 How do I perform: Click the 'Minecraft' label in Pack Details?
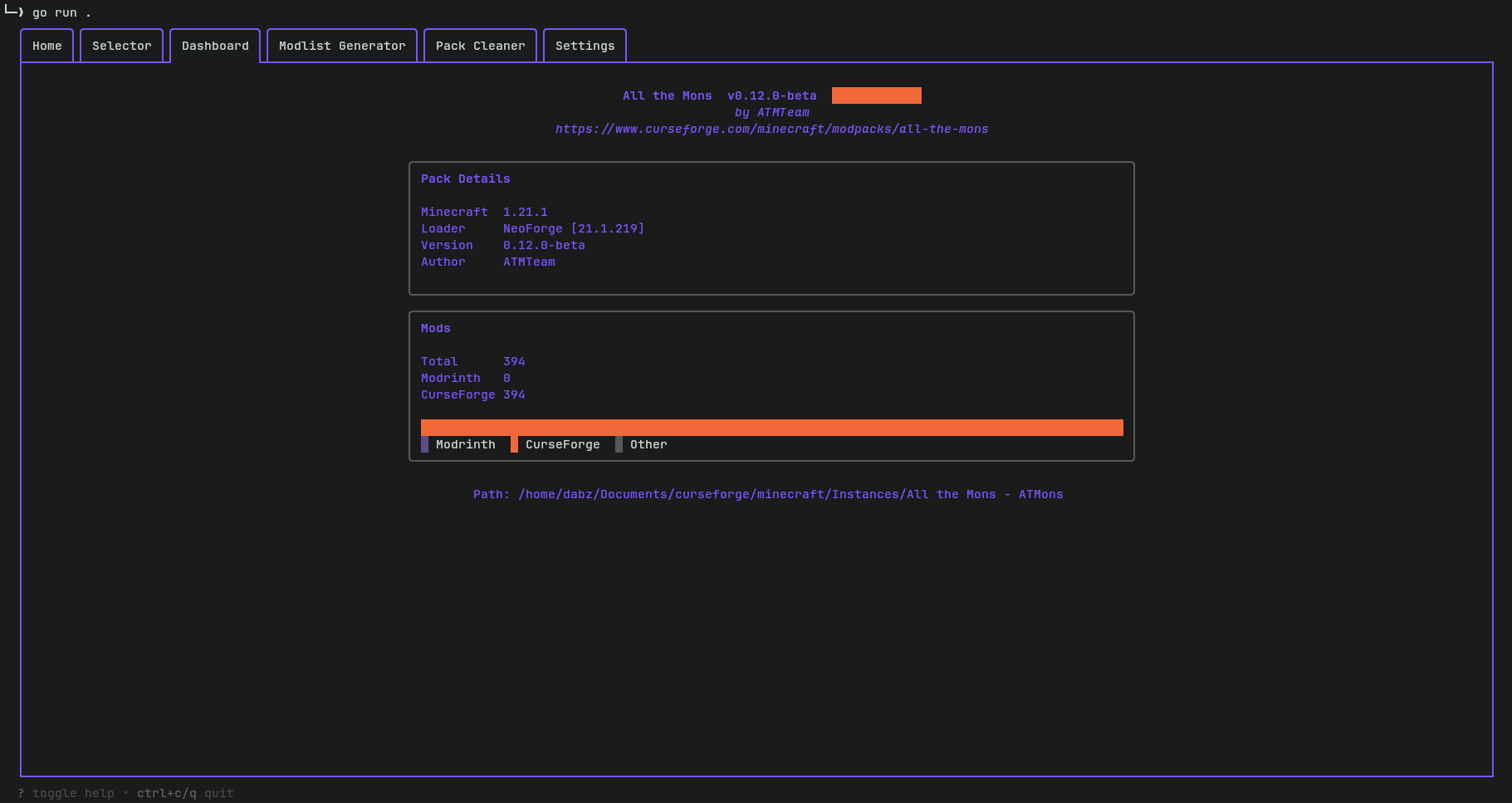(454, 212)
